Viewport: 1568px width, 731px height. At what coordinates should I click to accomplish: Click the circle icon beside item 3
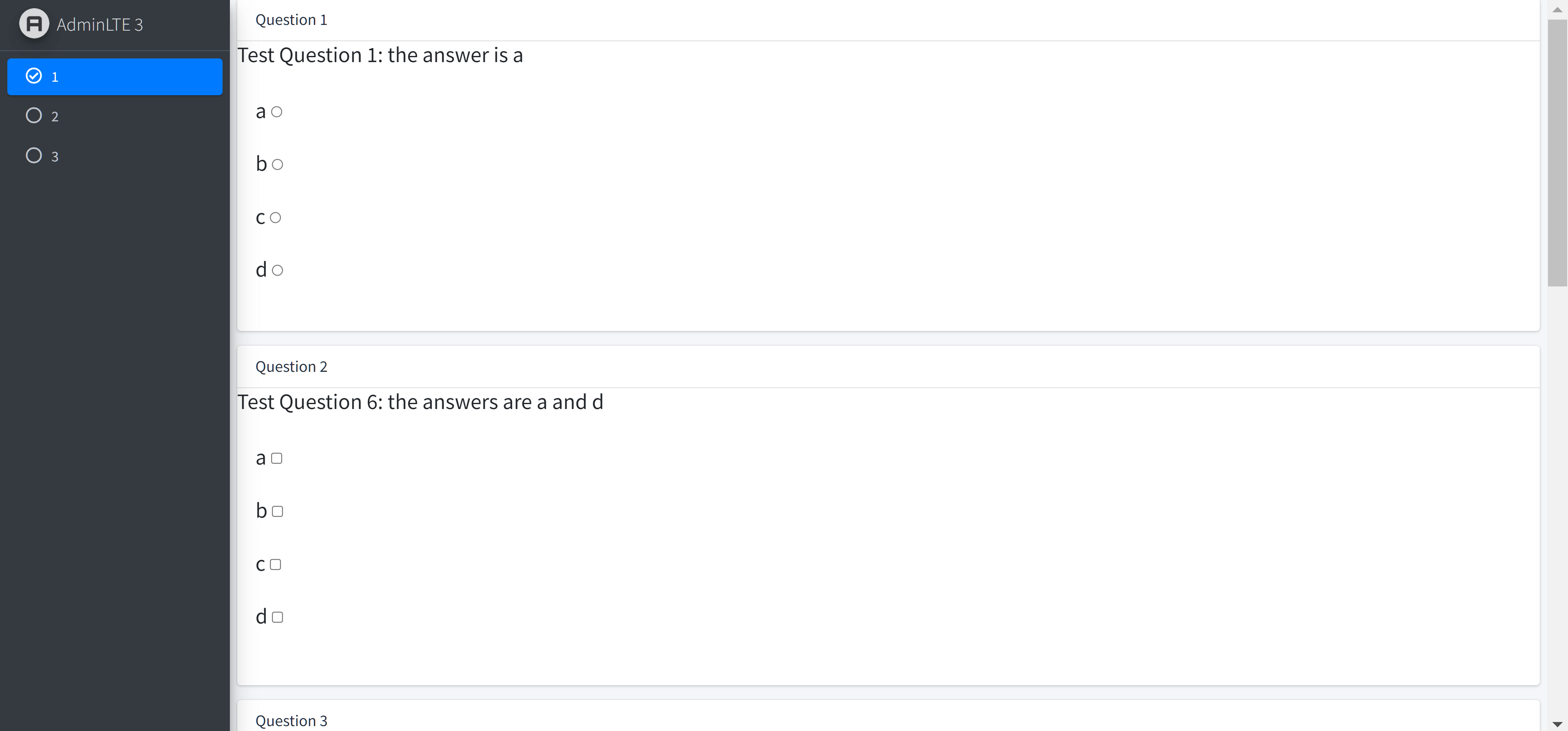tap(34, 155)
